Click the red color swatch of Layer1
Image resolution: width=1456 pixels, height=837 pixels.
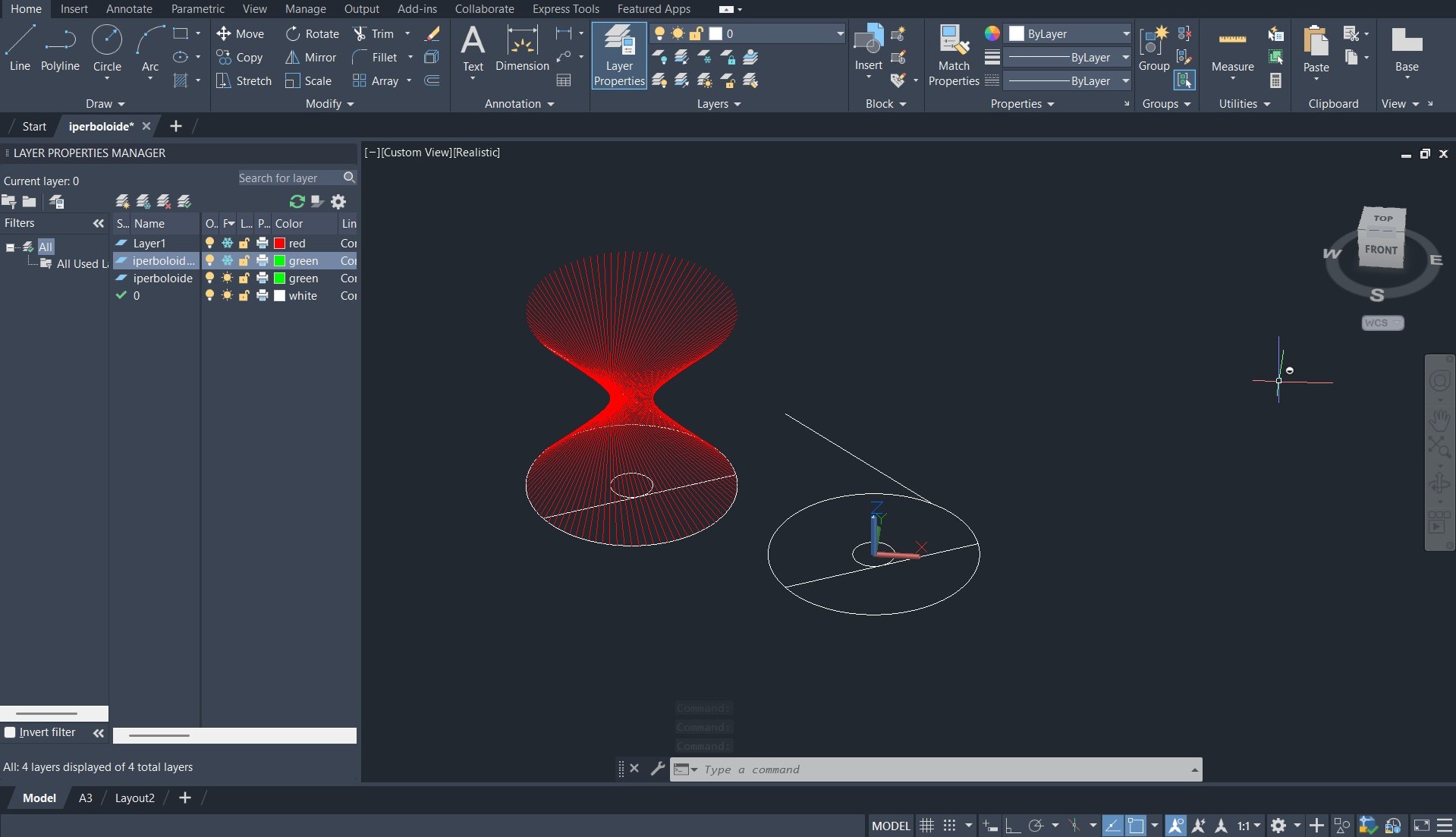point(279,244)
